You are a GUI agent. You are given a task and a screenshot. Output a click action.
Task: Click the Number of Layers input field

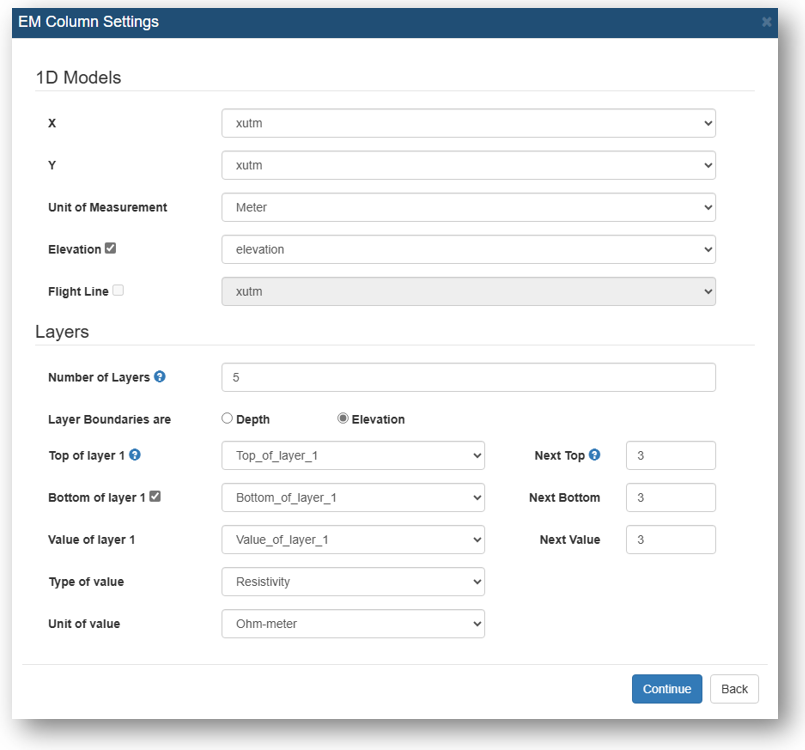[x=468, y=377]
